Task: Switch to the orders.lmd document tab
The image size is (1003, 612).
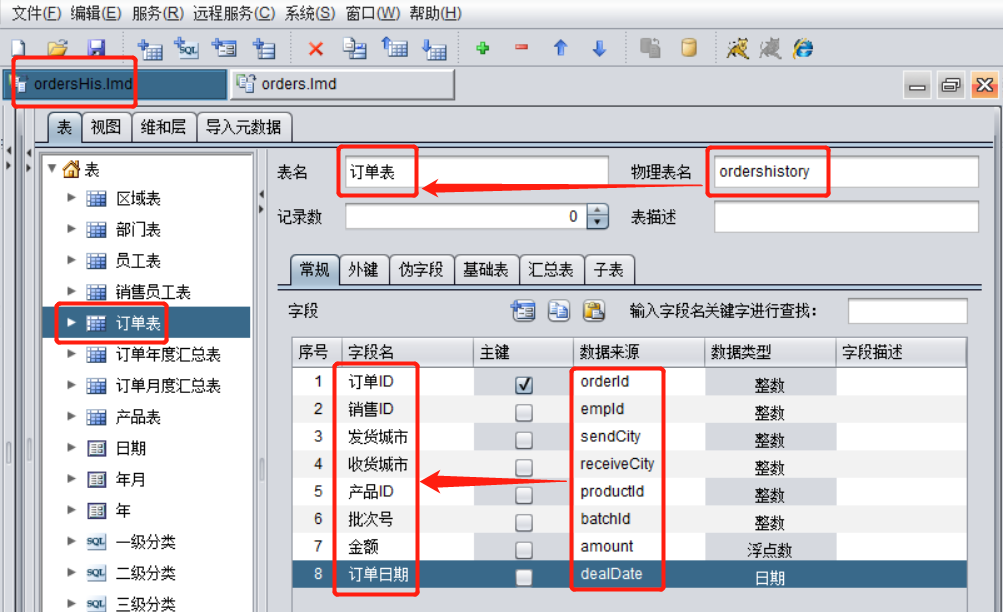Action: click(342, 84)
